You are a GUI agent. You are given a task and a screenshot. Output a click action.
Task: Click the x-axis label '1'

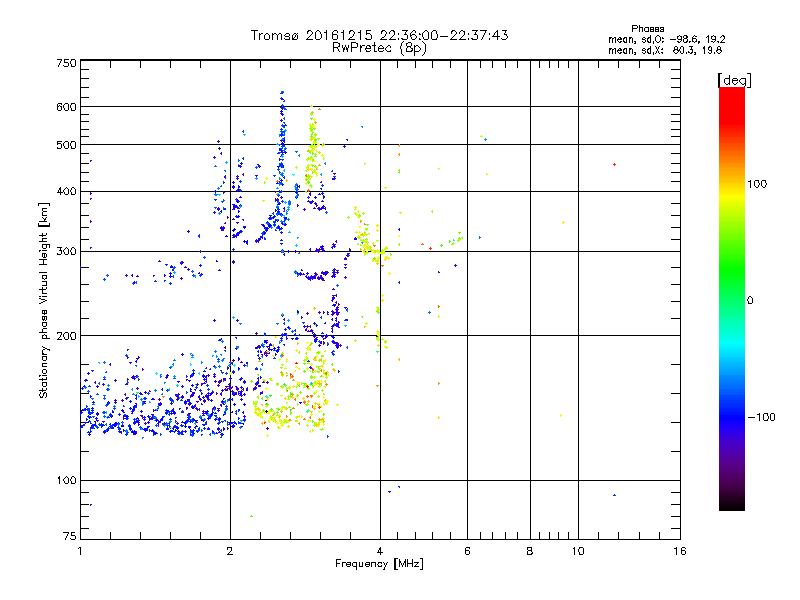80,551
